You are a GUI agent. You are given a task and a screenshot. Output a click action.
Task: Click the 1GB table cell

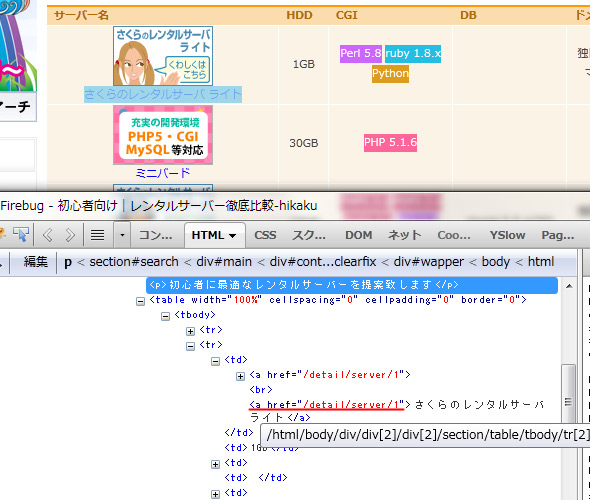(304, 64)
